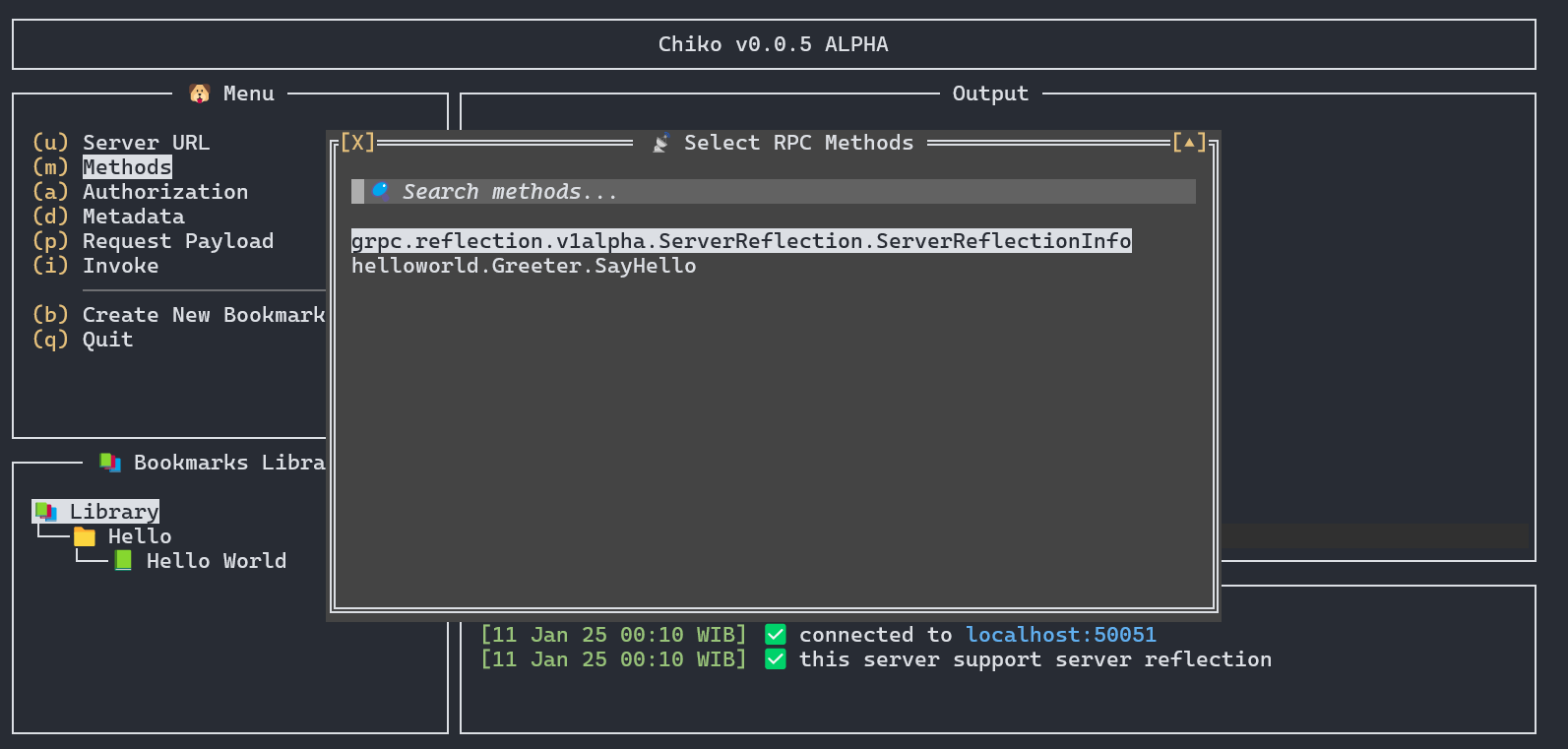Click the Select RPC Methods dialog title
Image resolution: width=1568 pixels, height=749 pixels.
[x=799, y=143]
